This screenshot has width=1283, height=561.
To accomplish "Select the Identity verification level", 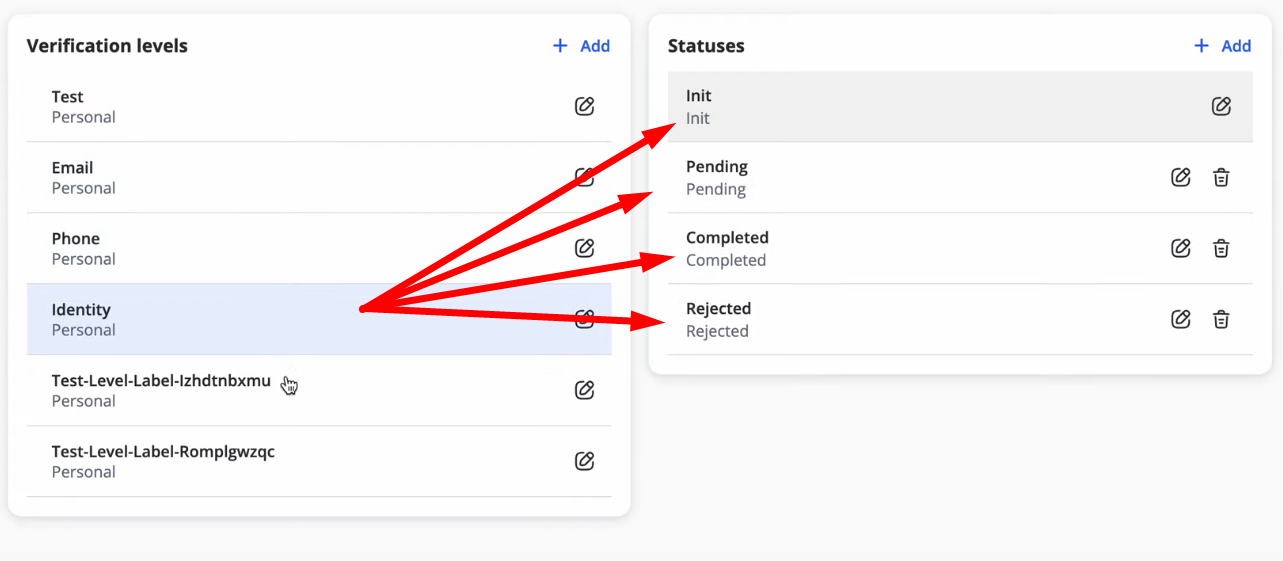I will pos(319,319).
